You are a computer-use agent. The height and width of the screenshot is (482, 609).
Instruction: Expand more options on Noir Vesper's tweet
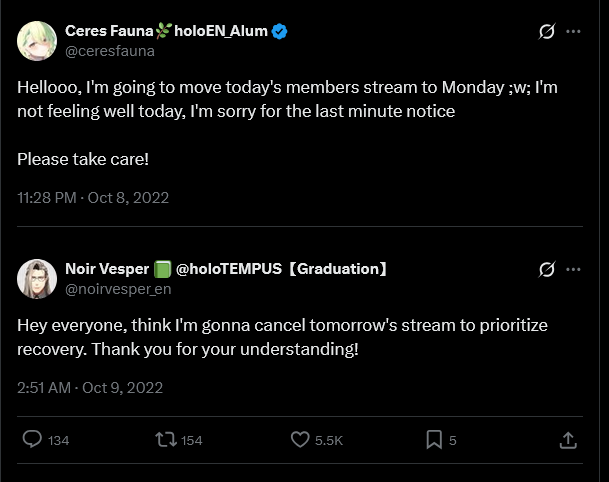[573, 269]
